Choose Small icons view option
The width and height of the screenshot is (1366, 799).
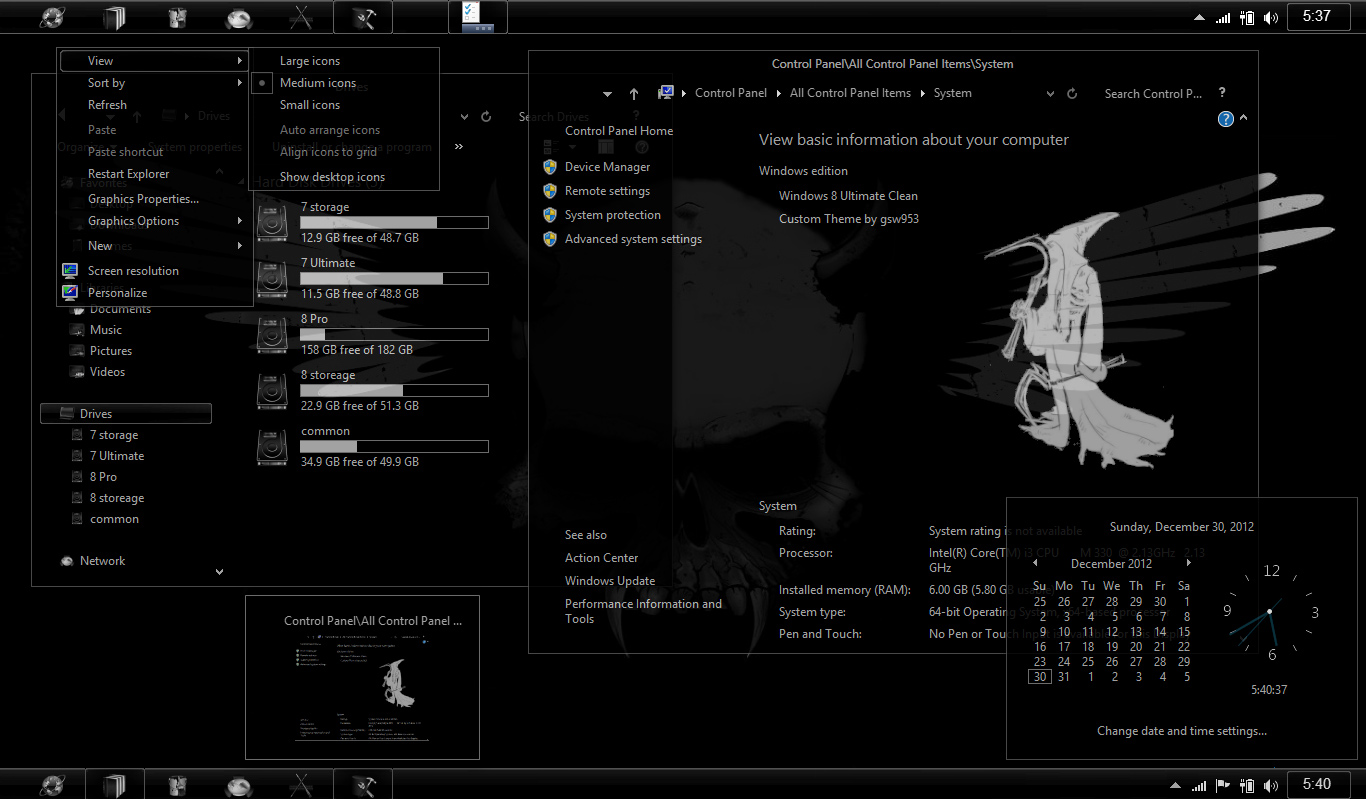pos(310,105)
